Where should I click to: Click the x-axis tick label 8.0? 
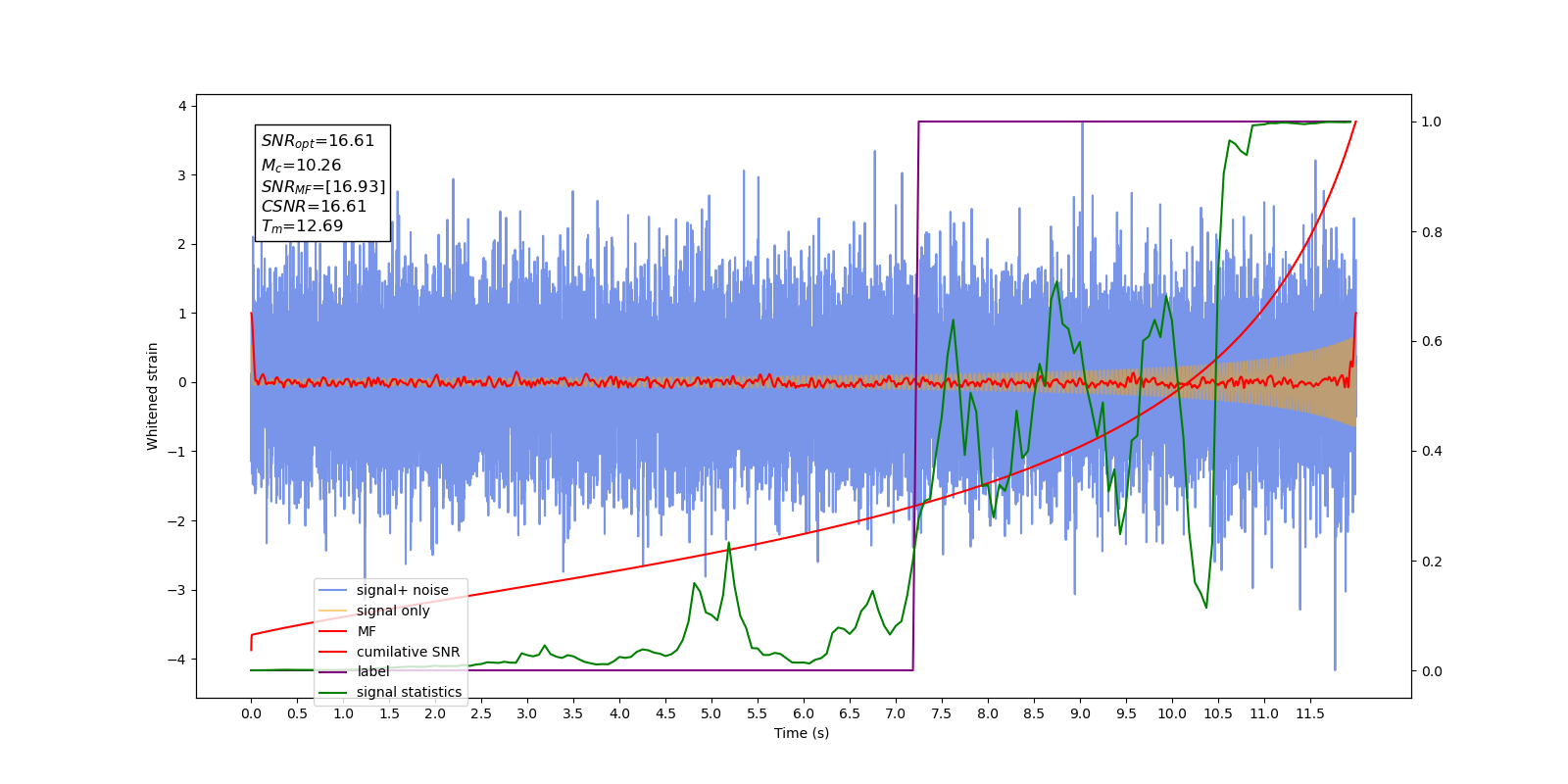pyautogui.click(x=988, y=713)
